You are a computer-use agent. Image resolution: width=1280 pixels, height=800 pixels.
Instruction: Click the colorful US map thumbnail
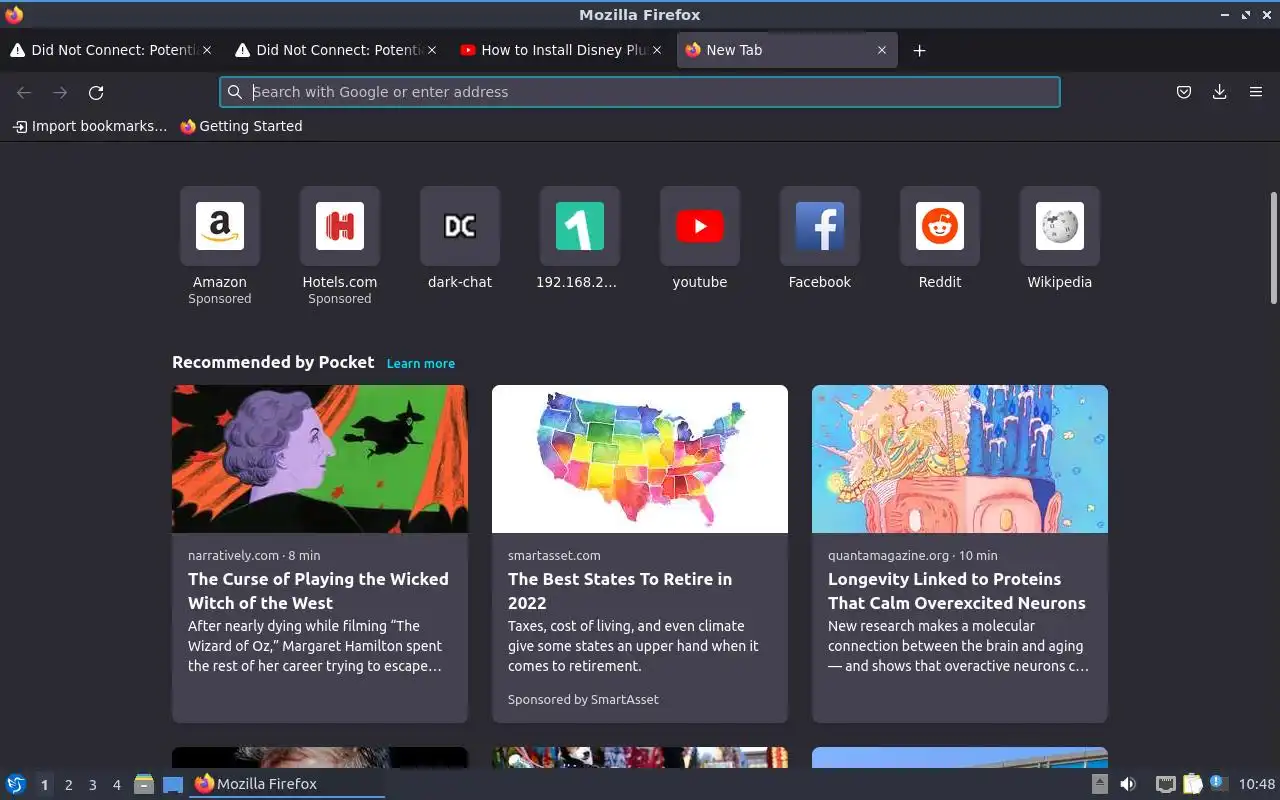point(640,459)
